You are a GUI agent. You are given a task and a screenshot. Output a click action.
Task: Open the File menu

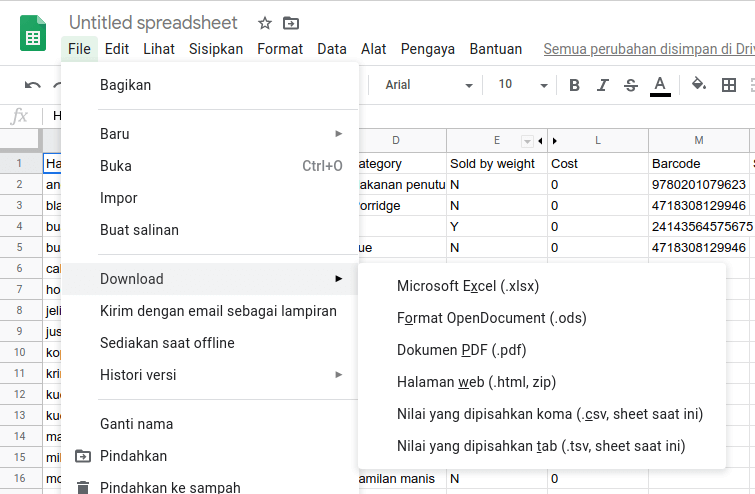click(x=79, y=49)
